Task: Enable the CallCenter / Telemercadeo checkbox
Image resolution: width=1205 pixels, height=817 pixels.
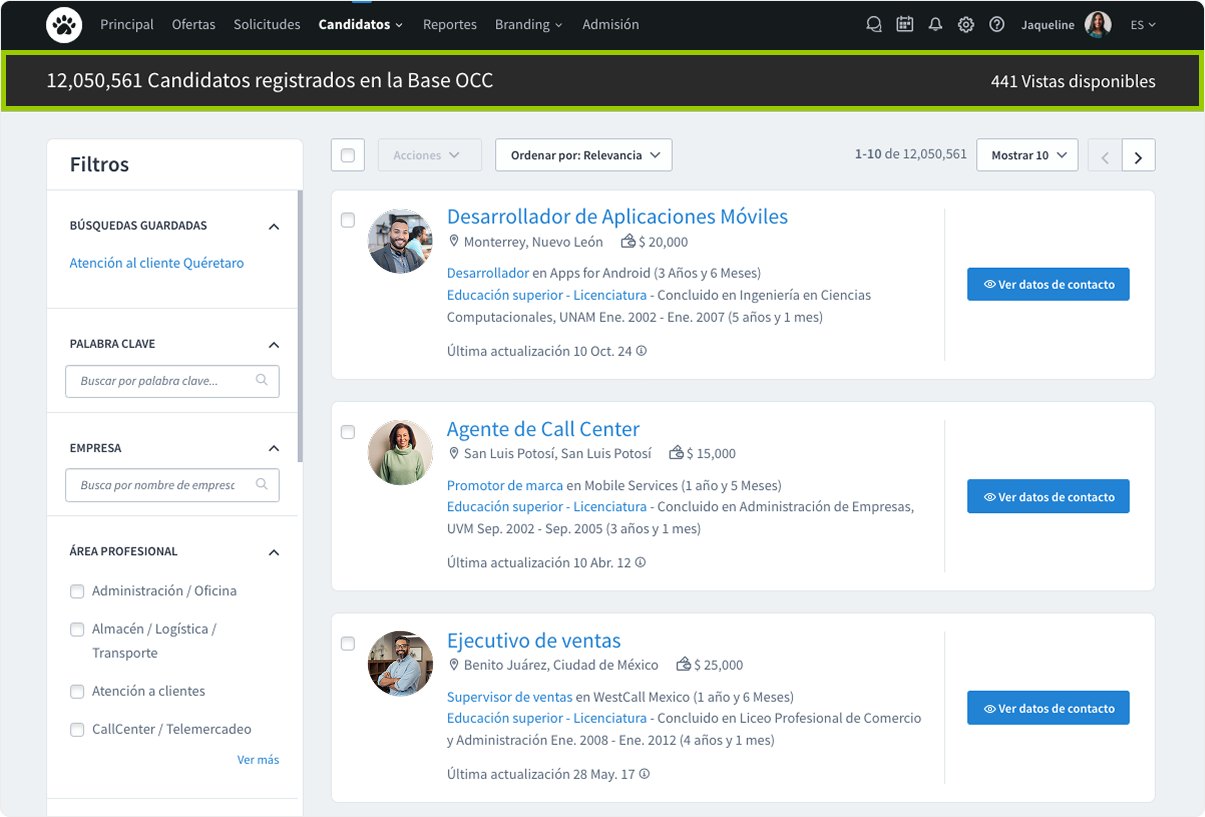Action: [77, 729]
